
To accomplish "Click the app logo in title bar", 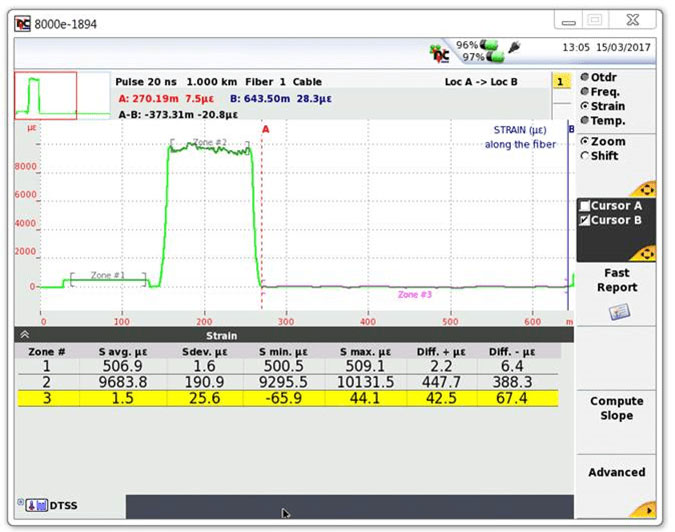I will (x=22, y=23).
